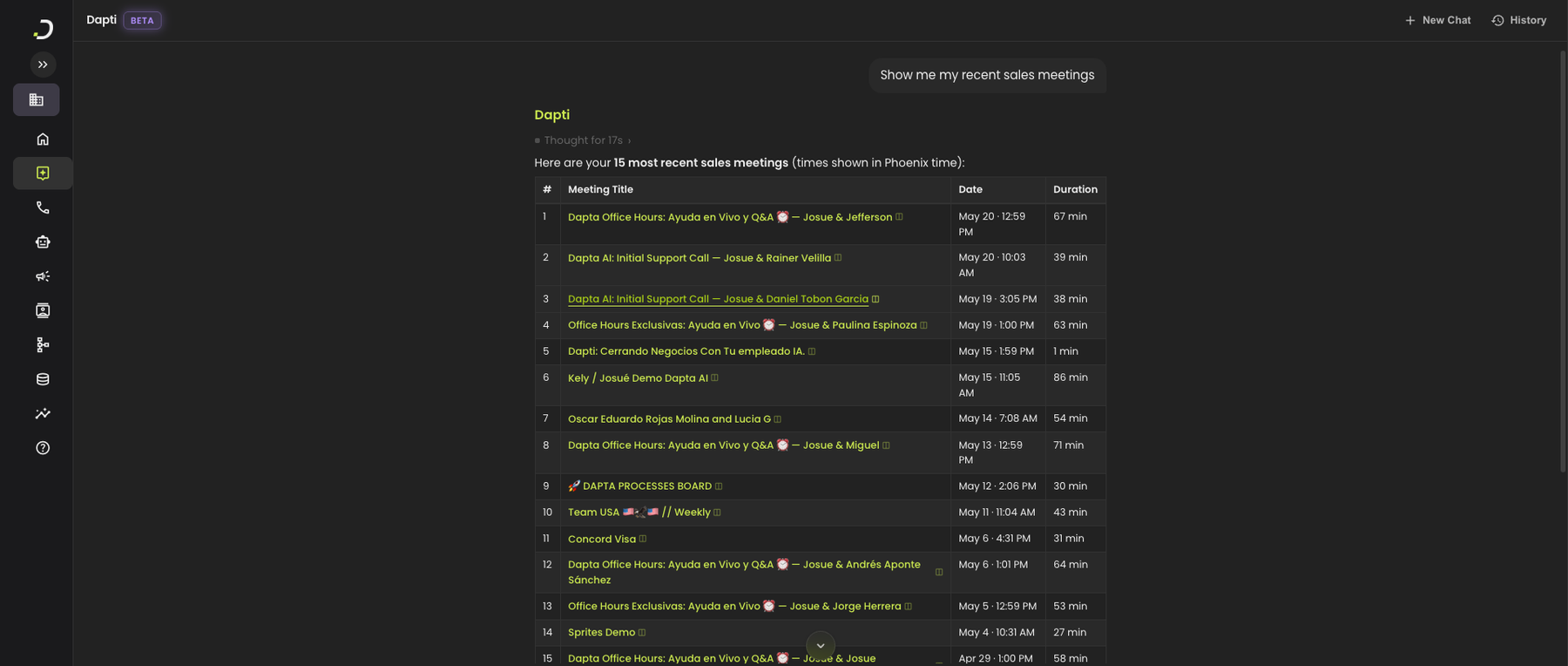Start a New Chat

pyautogui.click(x=1437, y=20)
